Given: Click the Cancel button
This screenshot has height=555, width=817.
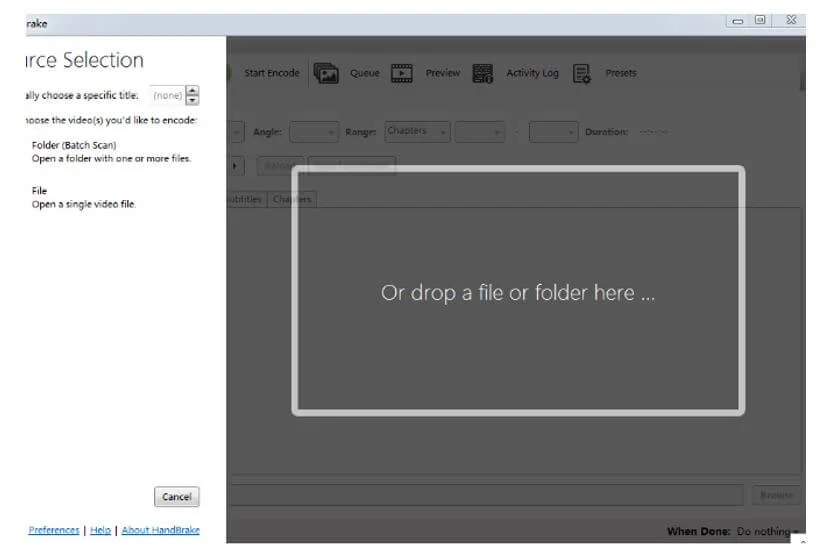Looking at the screenshot, I should [x=176, y=497].
